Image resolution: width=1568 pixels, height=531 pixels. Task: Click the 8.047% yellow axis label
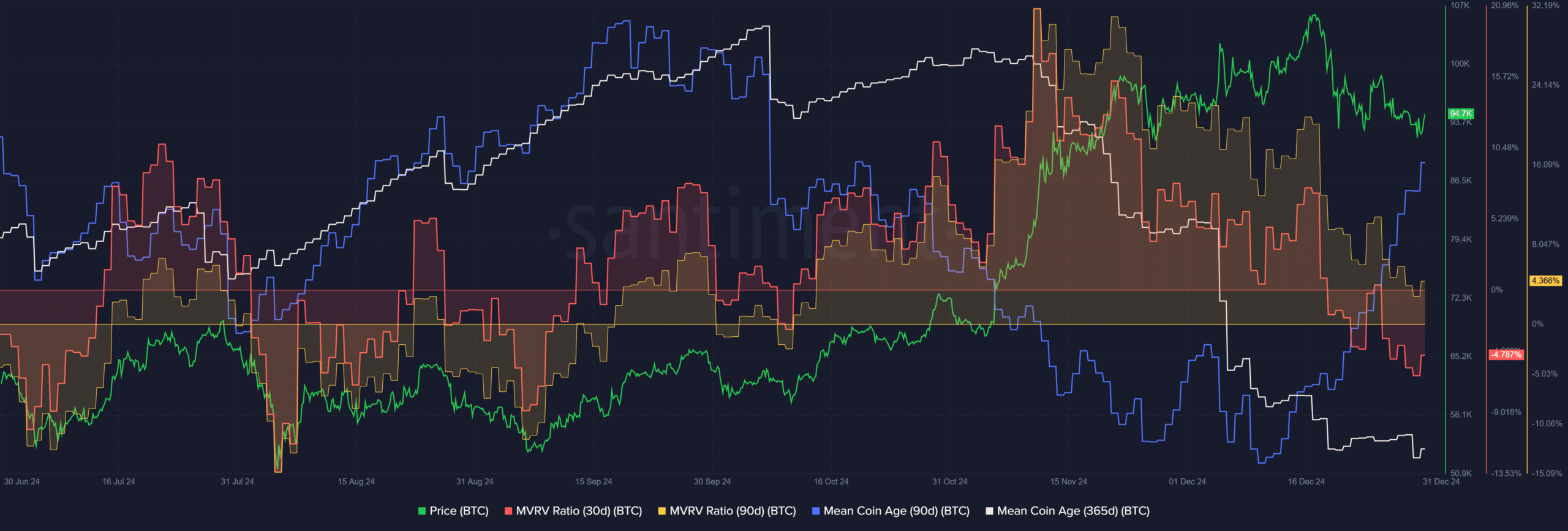tap(1546, 244)
